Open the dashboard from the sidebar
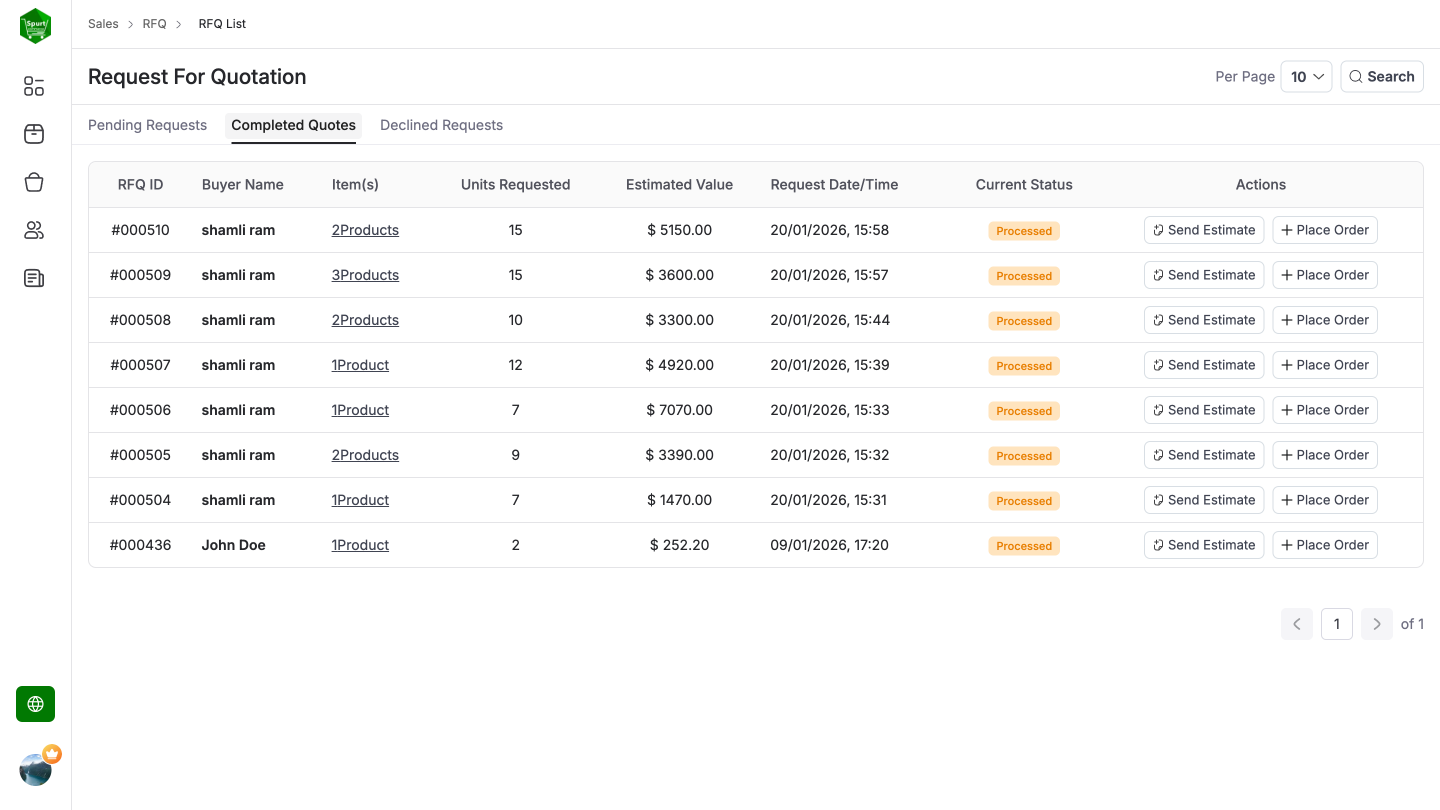 [x=33, y=86]
